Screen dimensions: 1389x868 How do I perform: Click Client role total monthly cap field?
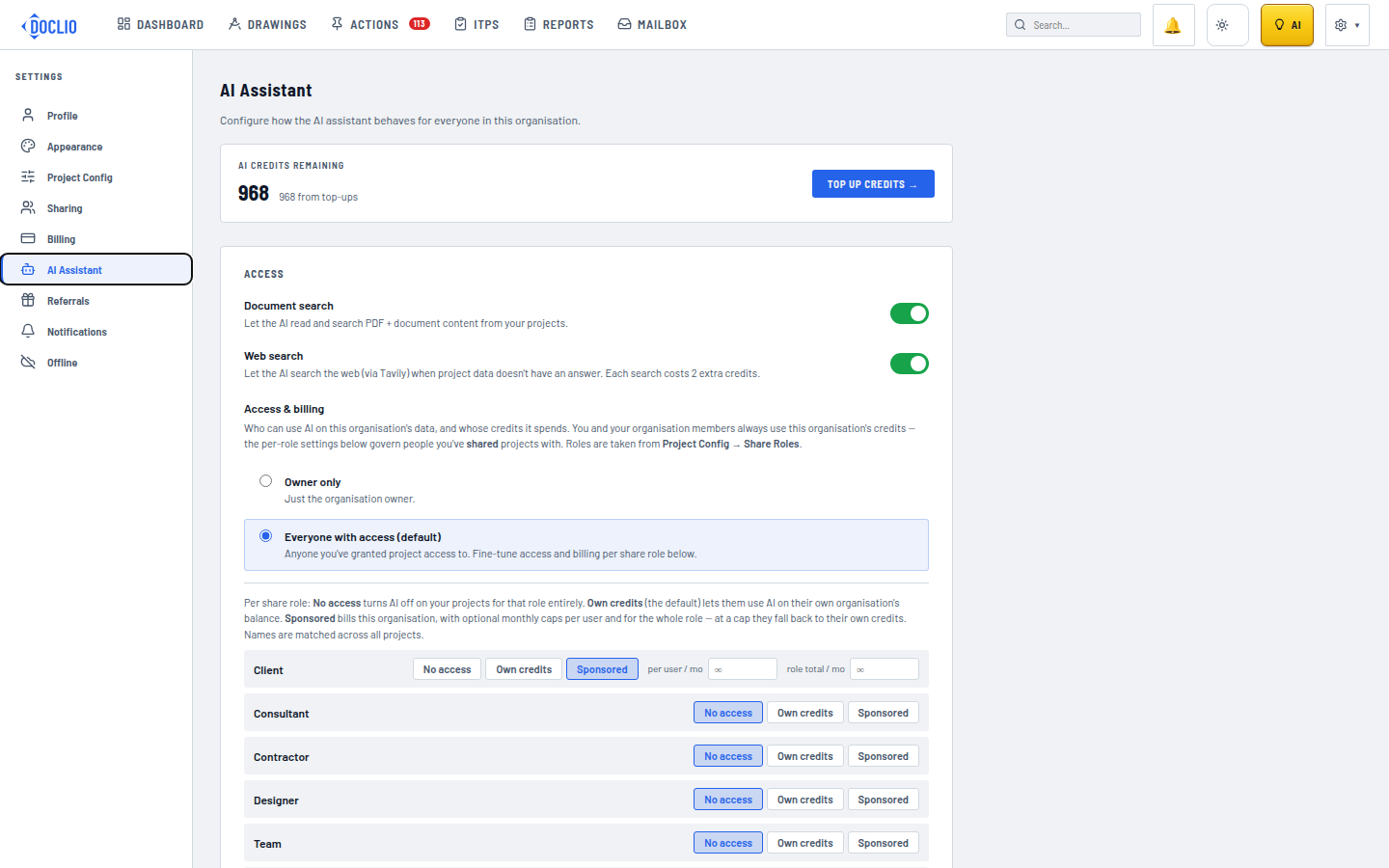pyautogui.click(x=885, y=669)
